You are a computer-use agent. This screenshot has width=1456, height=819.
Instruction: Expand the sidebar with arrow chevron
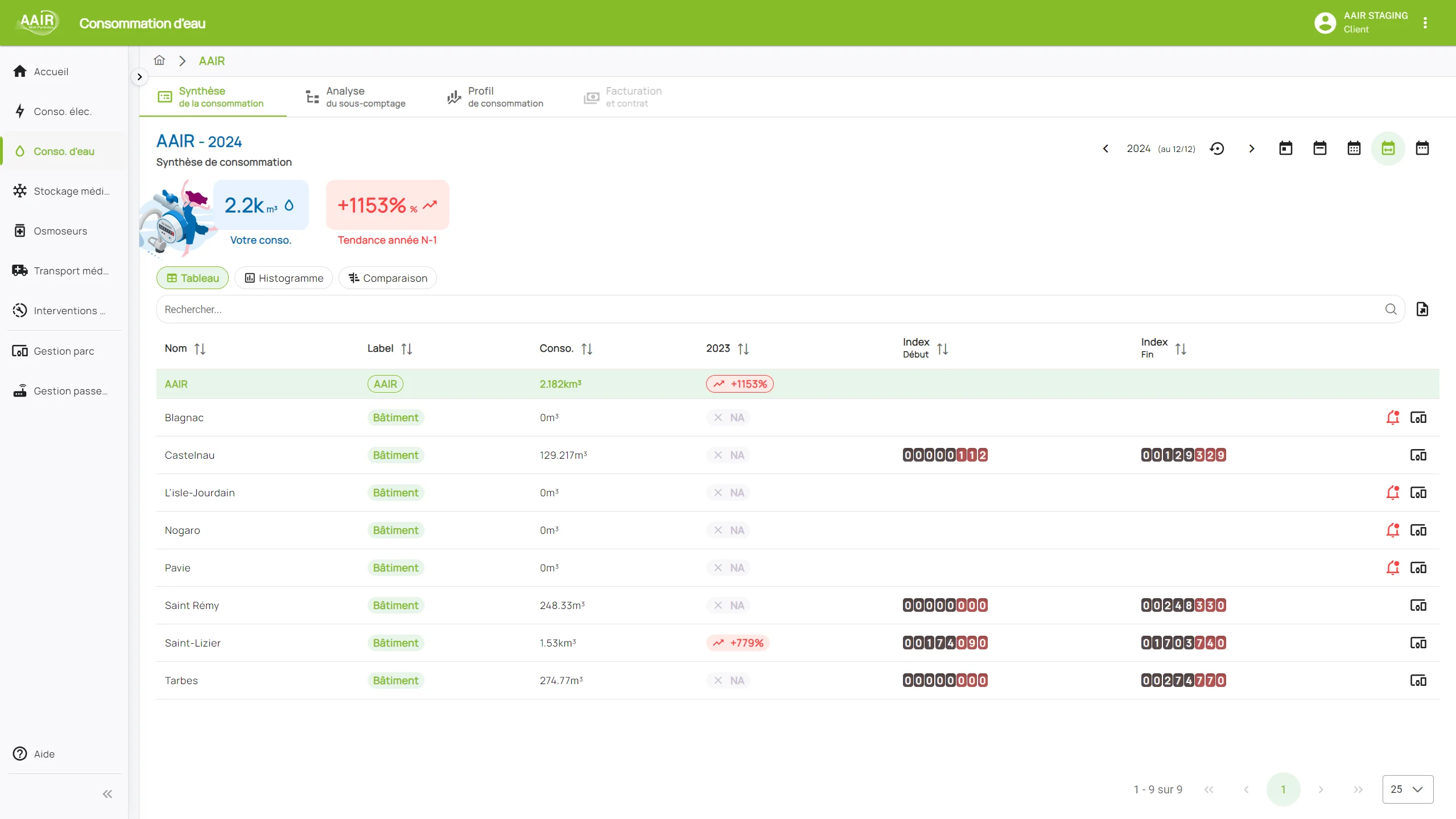coord(139,77)
